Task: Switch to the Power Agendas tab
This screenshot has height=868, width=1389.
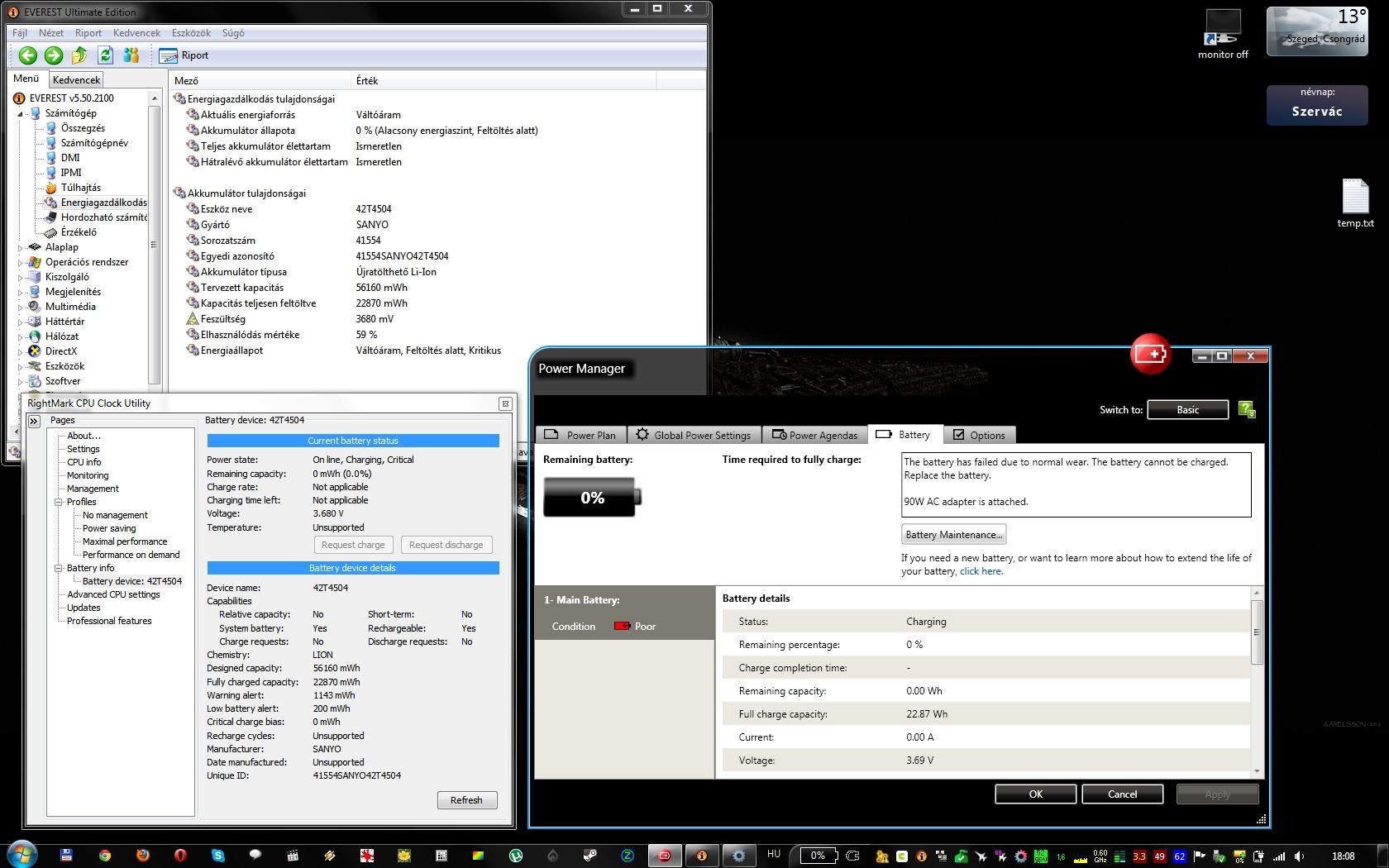Action: 815,435
